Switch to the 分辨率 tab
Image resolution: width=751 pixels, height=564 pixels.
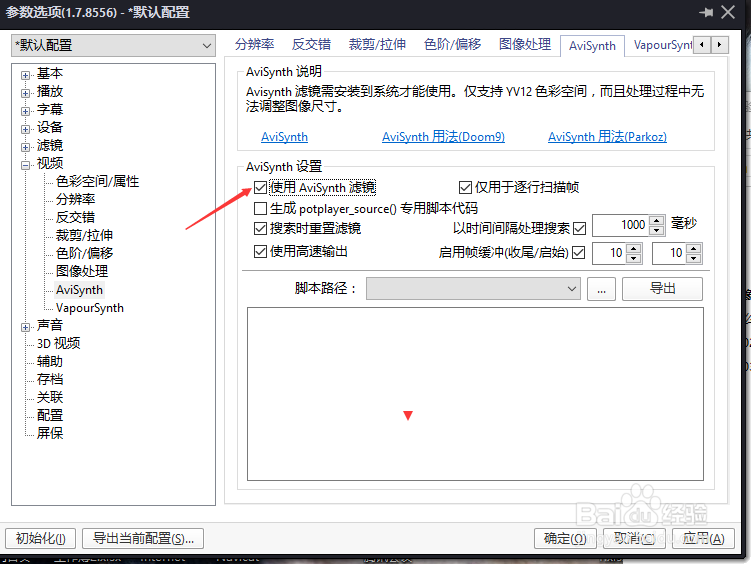pyautogui.click(x=254, y=45)
